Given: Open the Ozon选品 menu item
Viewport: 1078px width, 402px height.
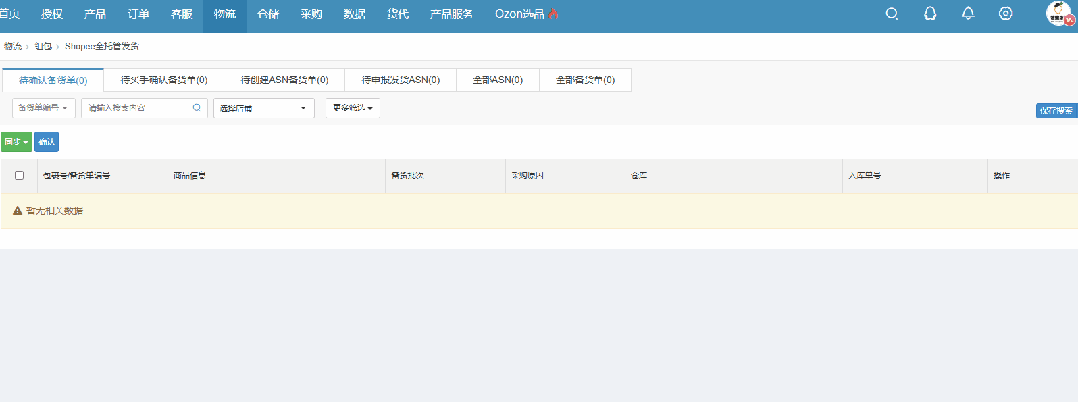Looking at the screenshot, I should [520, 14].
